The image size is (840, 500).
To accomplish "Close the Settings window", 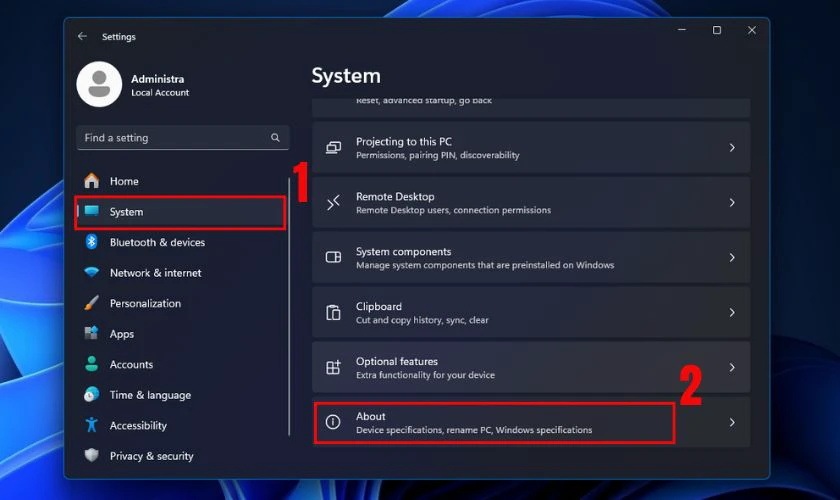I will 752,30.
